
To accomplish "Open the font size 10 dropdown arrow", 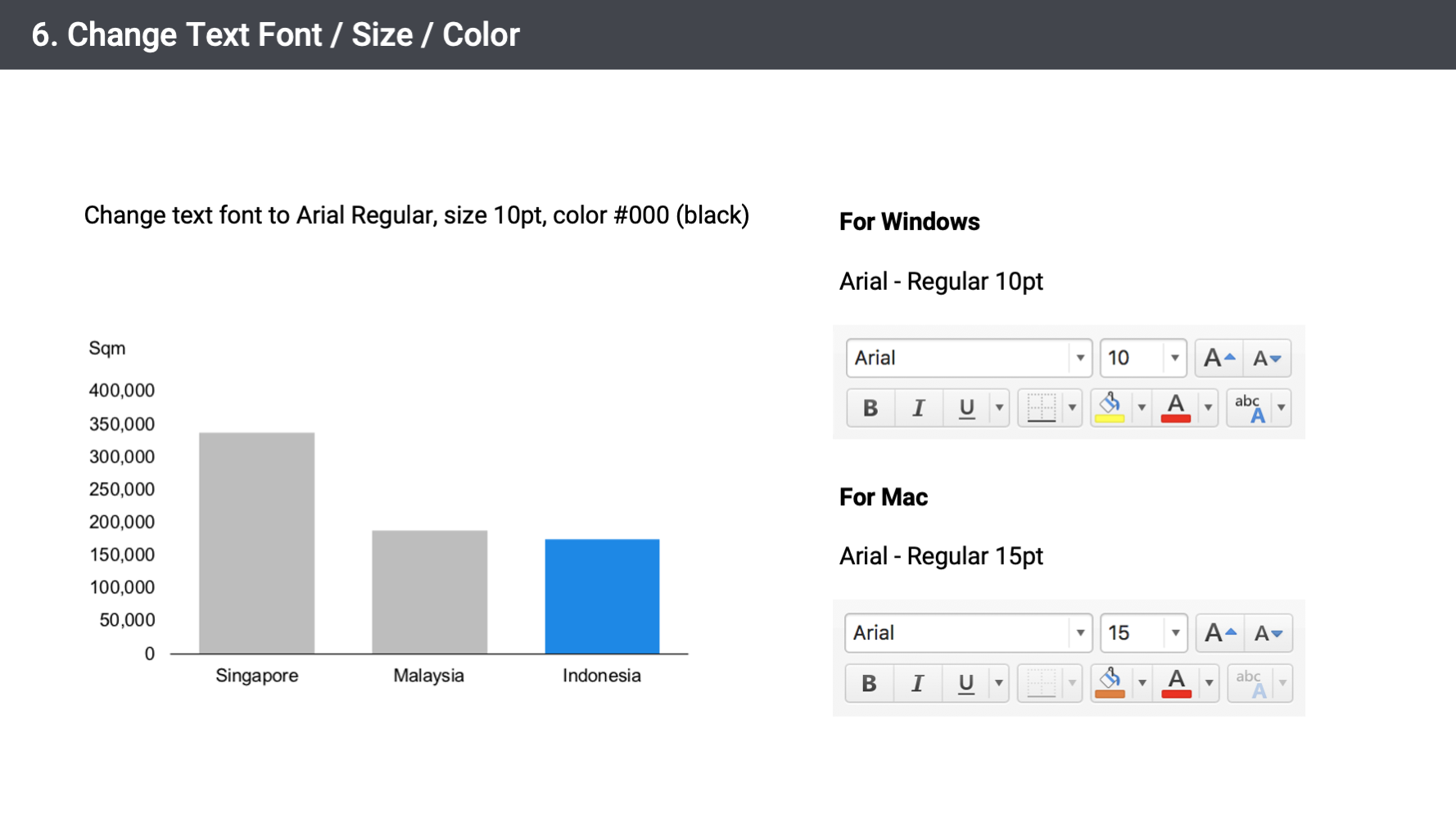I will (x=1174, y=358).
